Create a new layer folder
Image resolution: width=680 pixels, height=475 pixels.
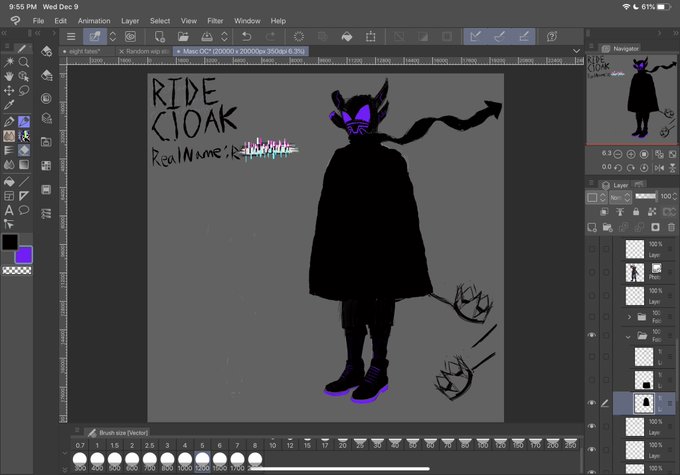click(607, 227)
